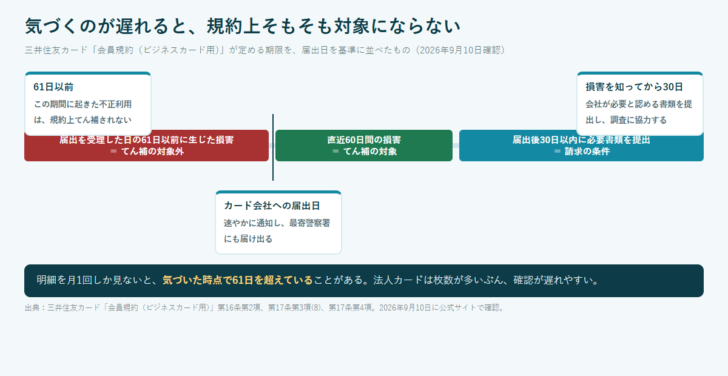Click the card title カード会社への届出日
The image size is (728, 376).
272,206
